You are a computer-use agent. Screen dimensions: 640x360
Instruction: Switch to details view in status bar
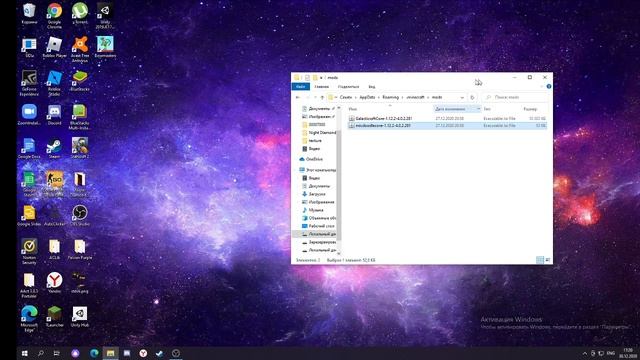pos(540,260)
